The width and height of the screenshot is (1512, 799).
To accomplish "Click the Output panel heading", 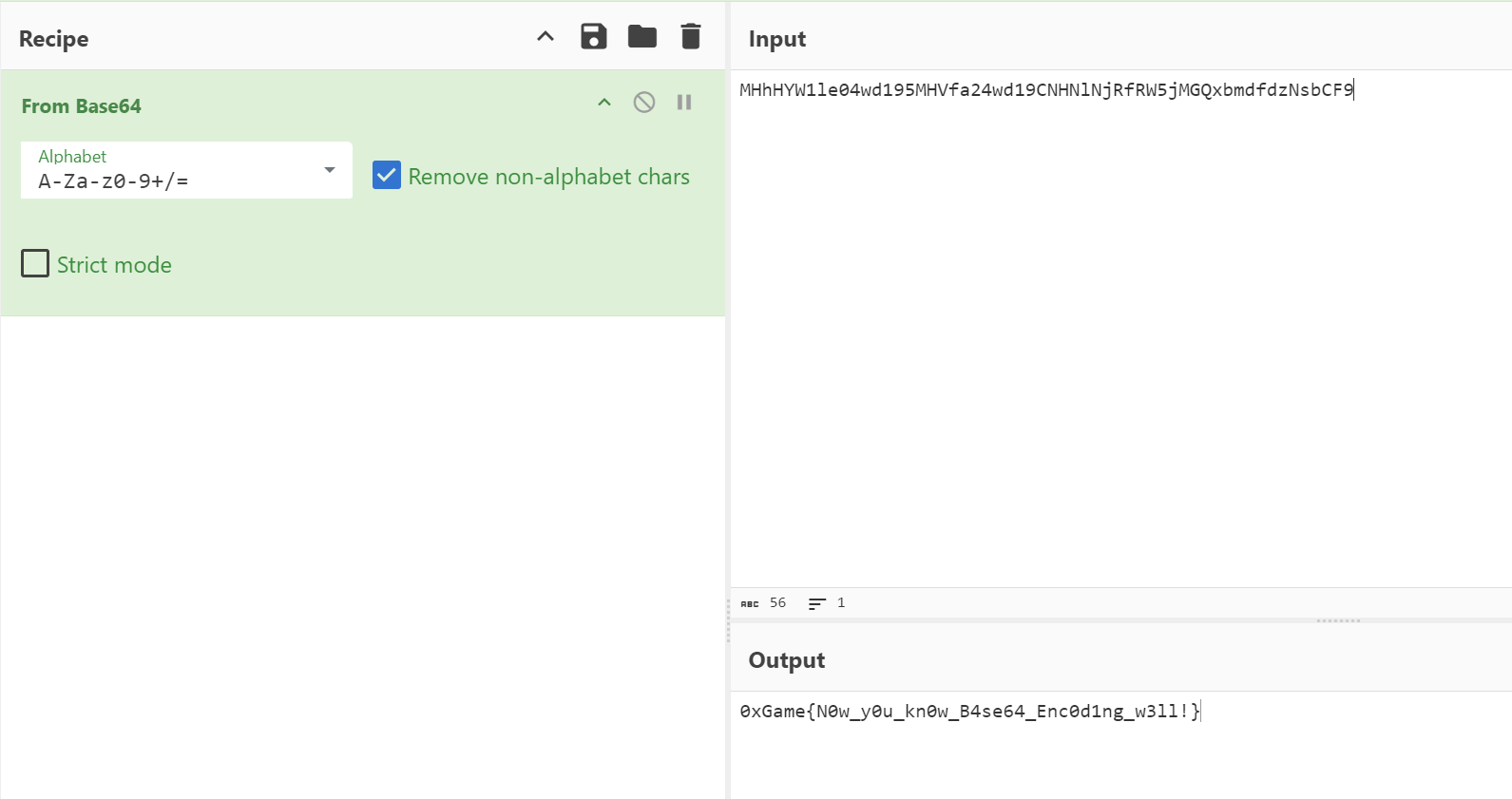I will click(786, 660).
